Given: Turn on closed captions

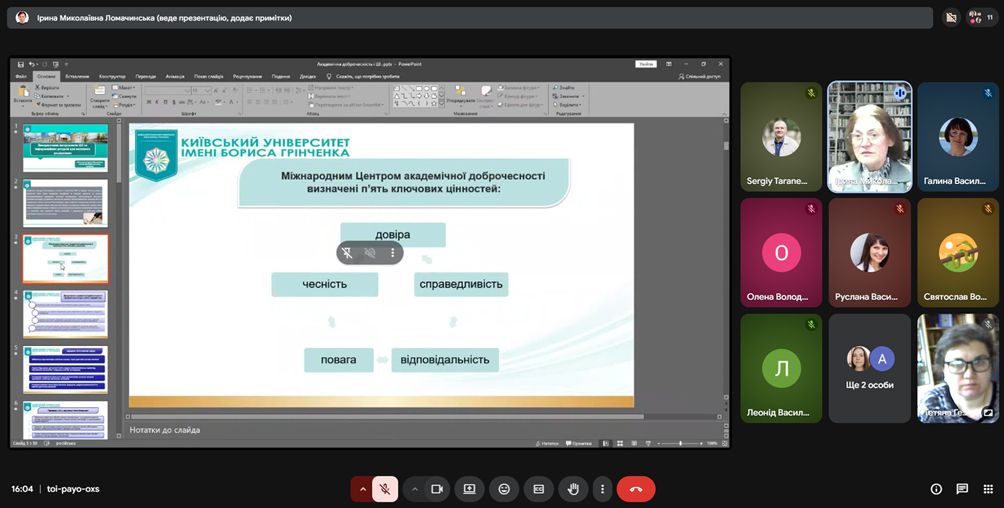Looking at the screenshot, I should point(538,489).
